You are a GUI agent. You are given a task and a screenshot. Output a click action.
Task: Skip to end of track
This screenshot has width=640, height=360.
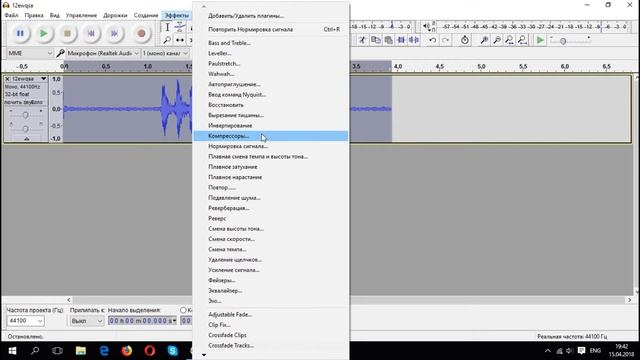click(115, 33)
